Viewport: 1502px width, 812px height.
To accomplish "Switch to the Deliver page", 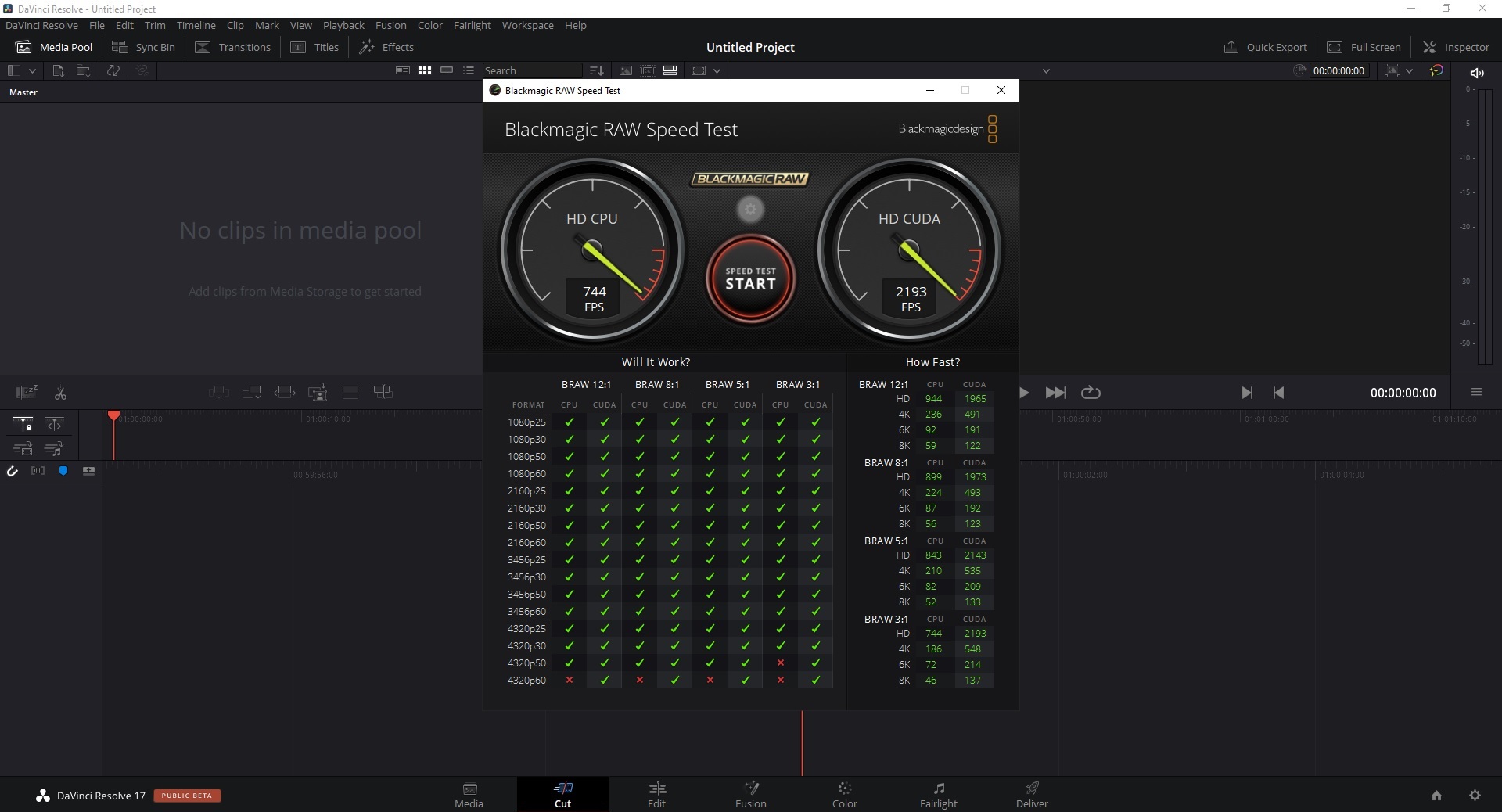I will pos(1032,795).
